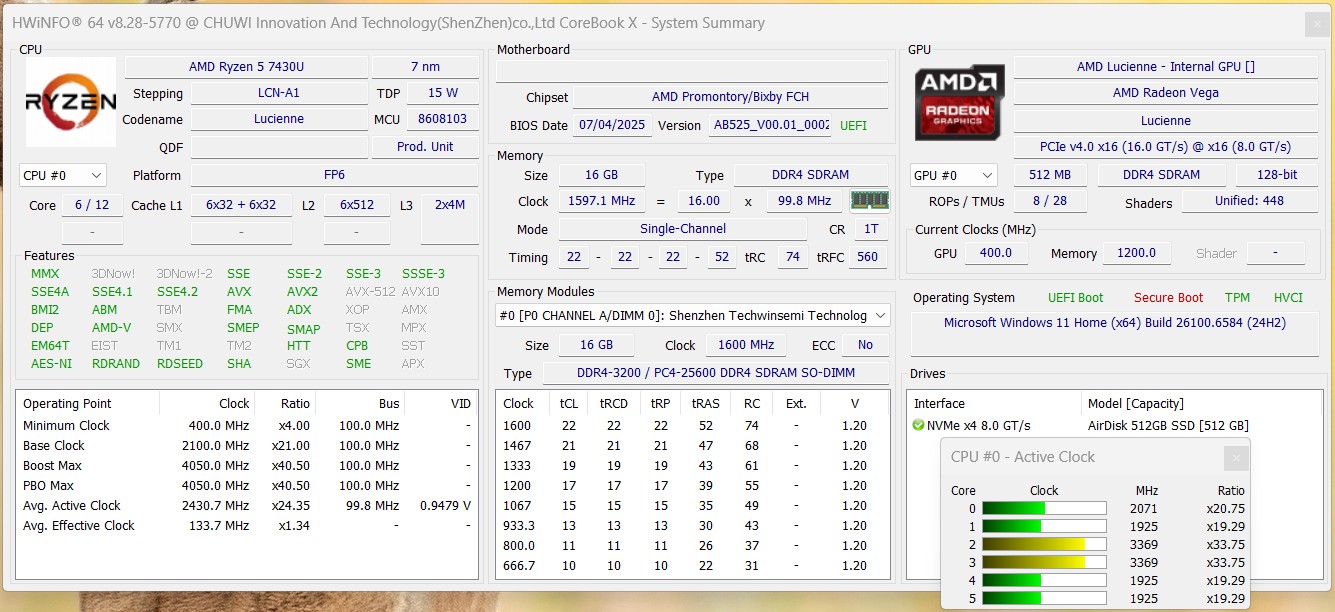Click the AMD Promontory/Bixby FCH chipset field
The height and width of the screenshot is (612, 1335).
pos(730,97)
